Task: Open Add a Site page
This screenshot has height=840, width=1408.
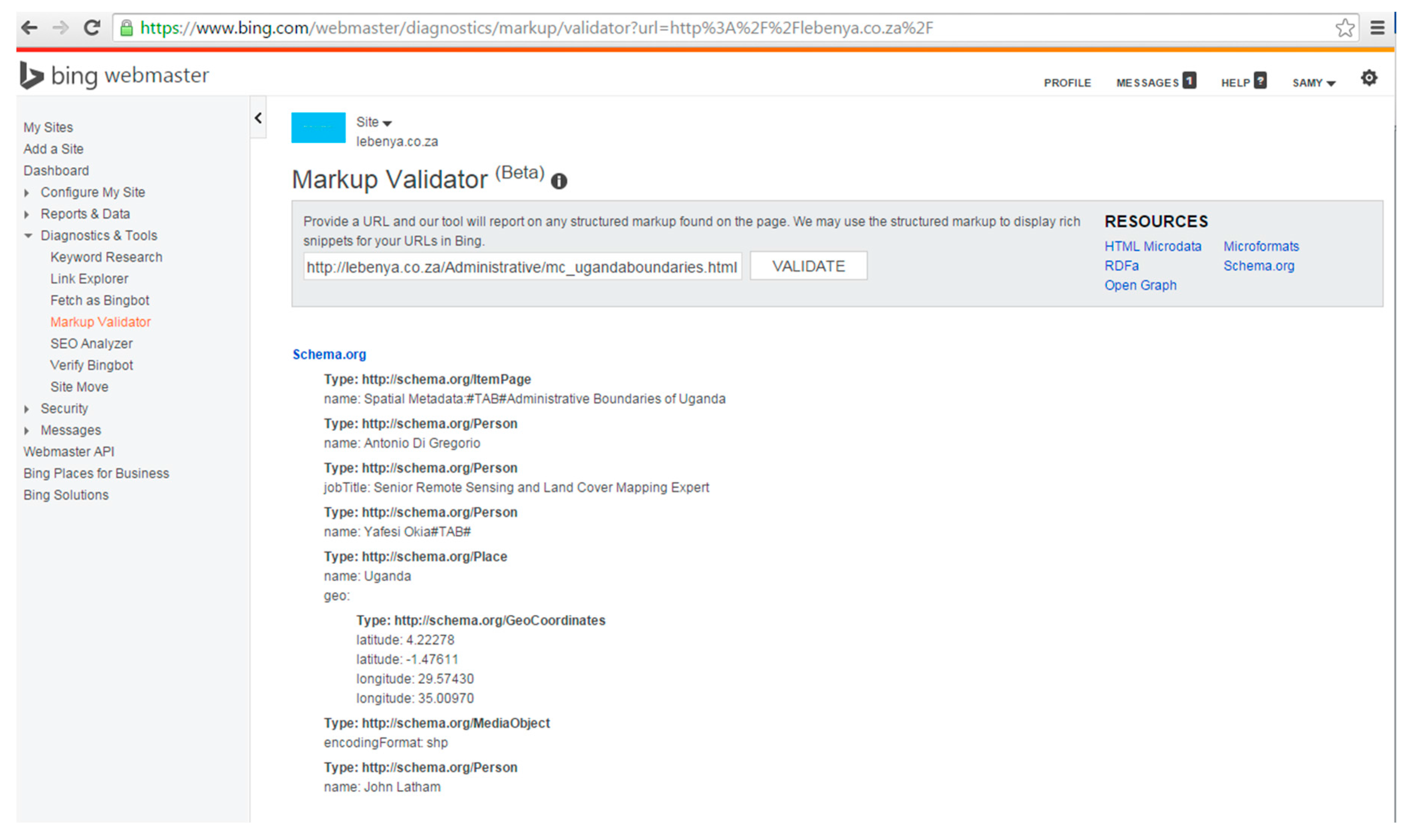Action: click(53, 149)
